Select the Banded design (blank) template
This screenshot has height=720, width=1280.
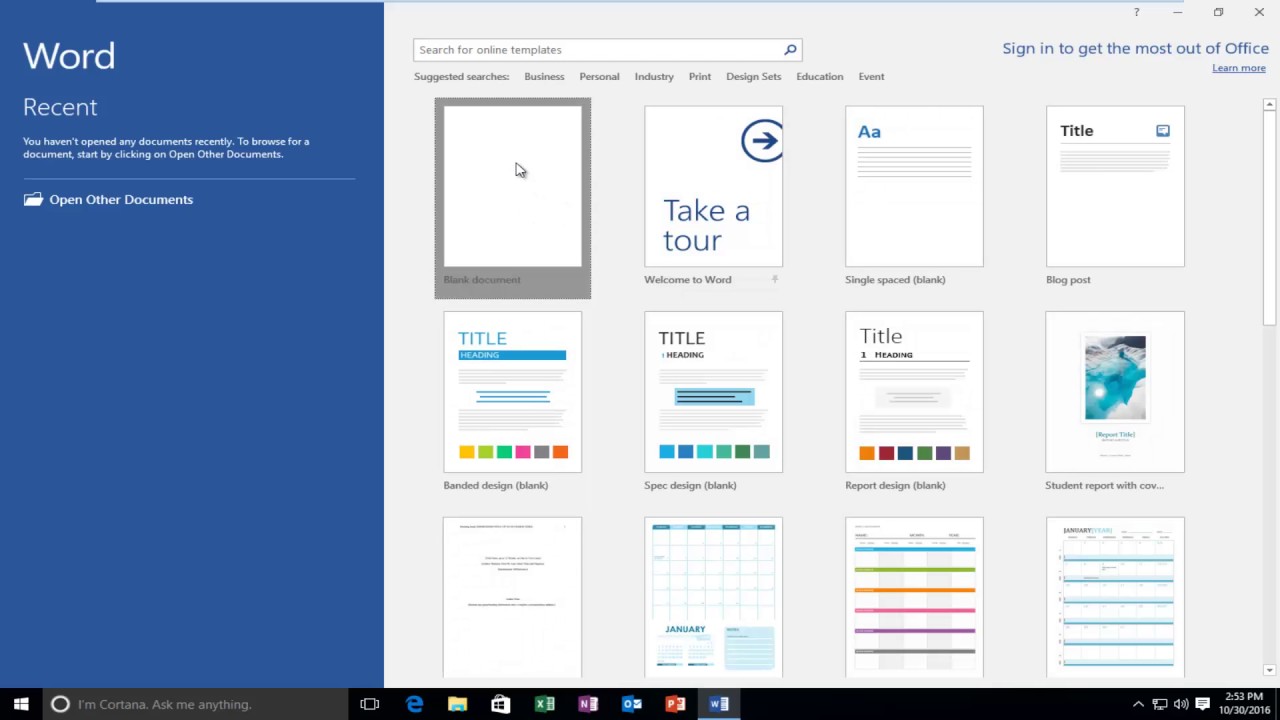point(513,392)
